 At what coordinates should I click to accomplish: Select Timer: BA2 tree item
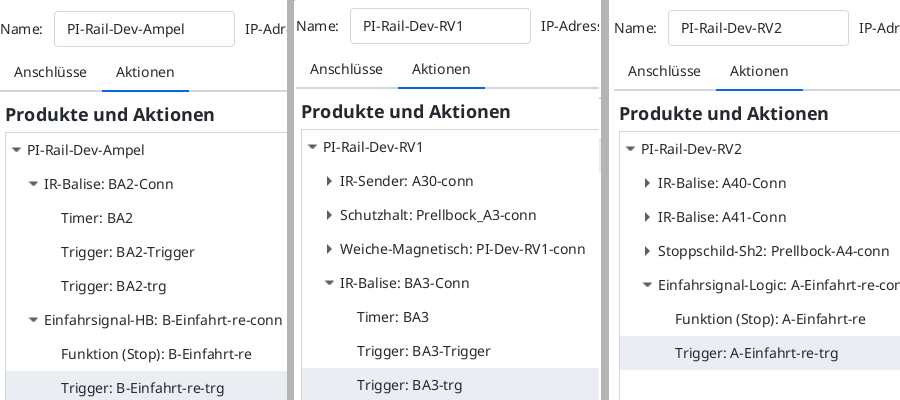(x=97, y=218)
